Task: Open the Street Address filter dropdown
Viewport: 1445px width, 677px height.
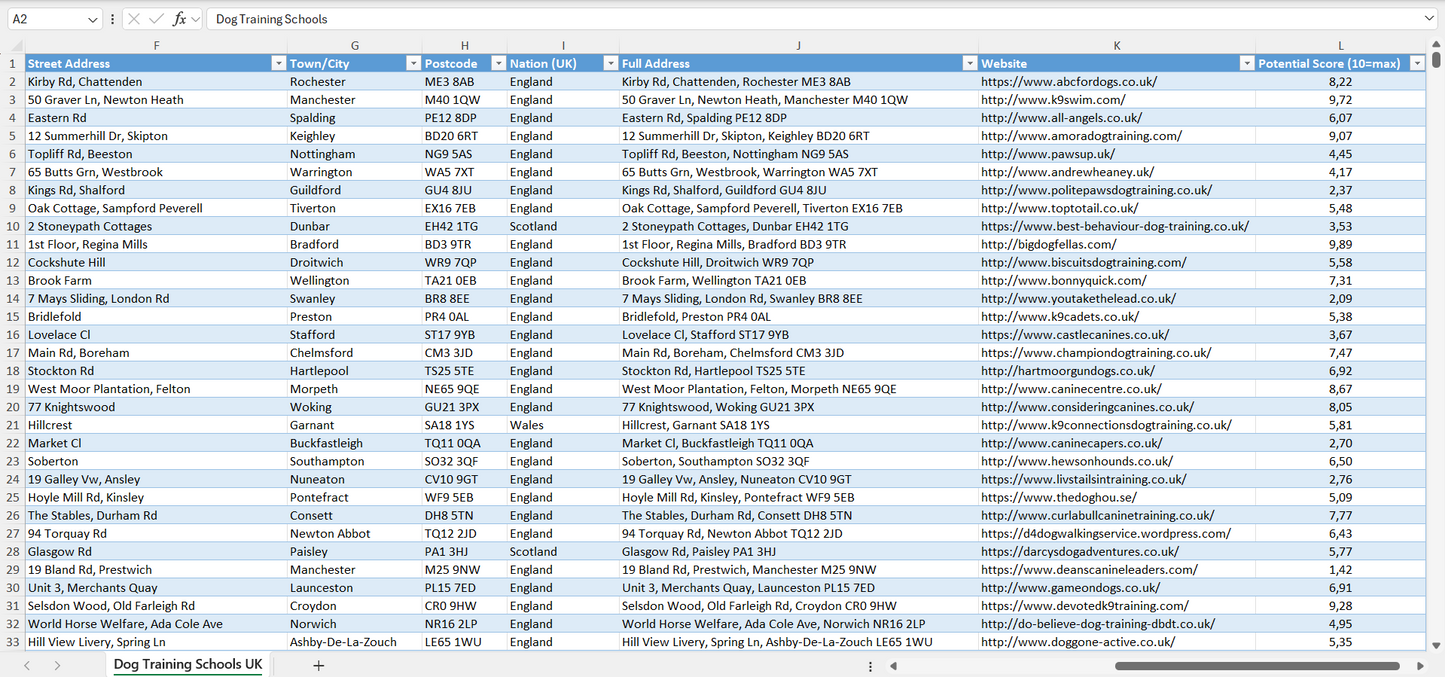Action: [x=278, y=63]
